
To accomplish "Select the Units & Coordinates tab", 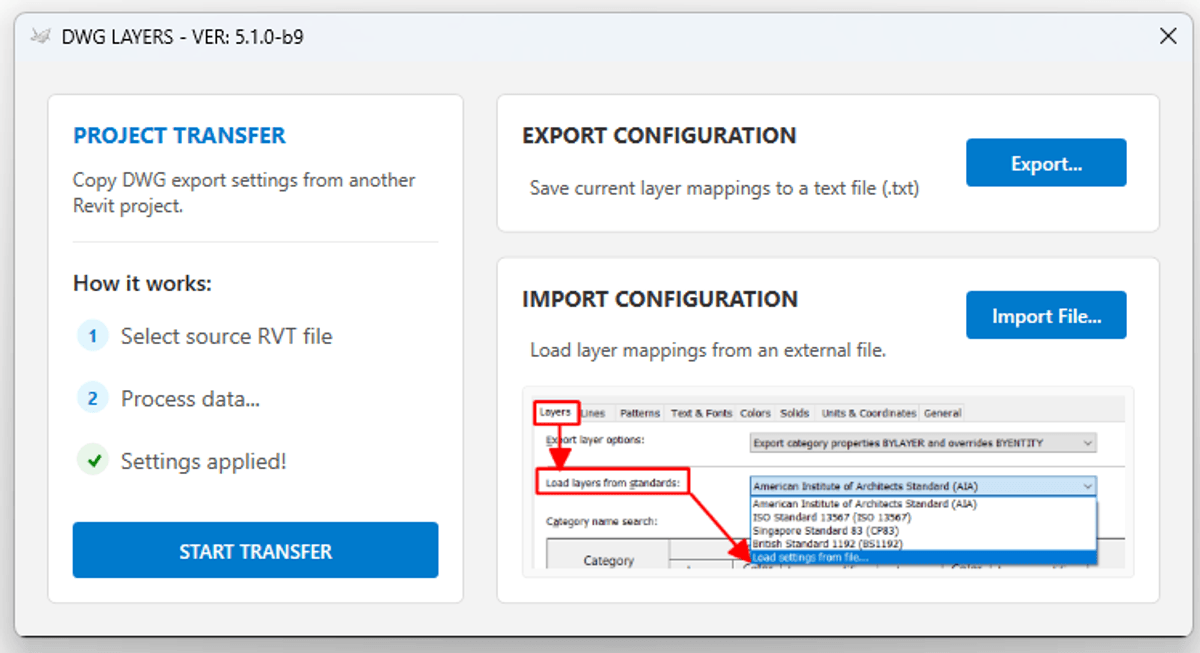I will tap(868, 413).
